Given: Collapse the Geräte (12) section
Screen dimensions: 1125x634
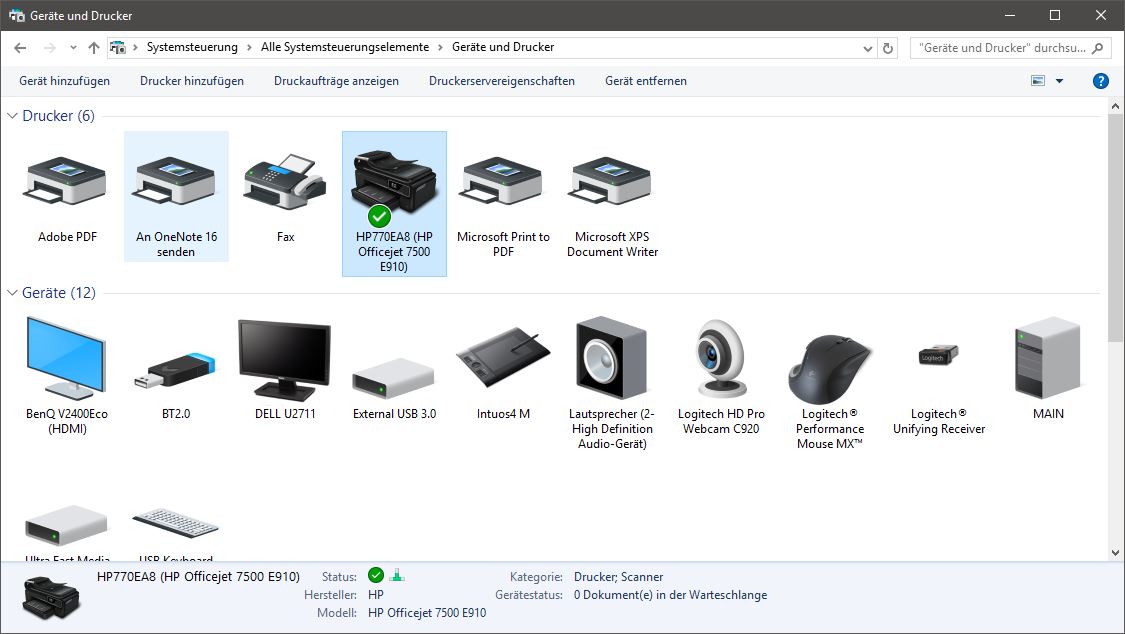Looking at the screenshot, I should [12, 293].
